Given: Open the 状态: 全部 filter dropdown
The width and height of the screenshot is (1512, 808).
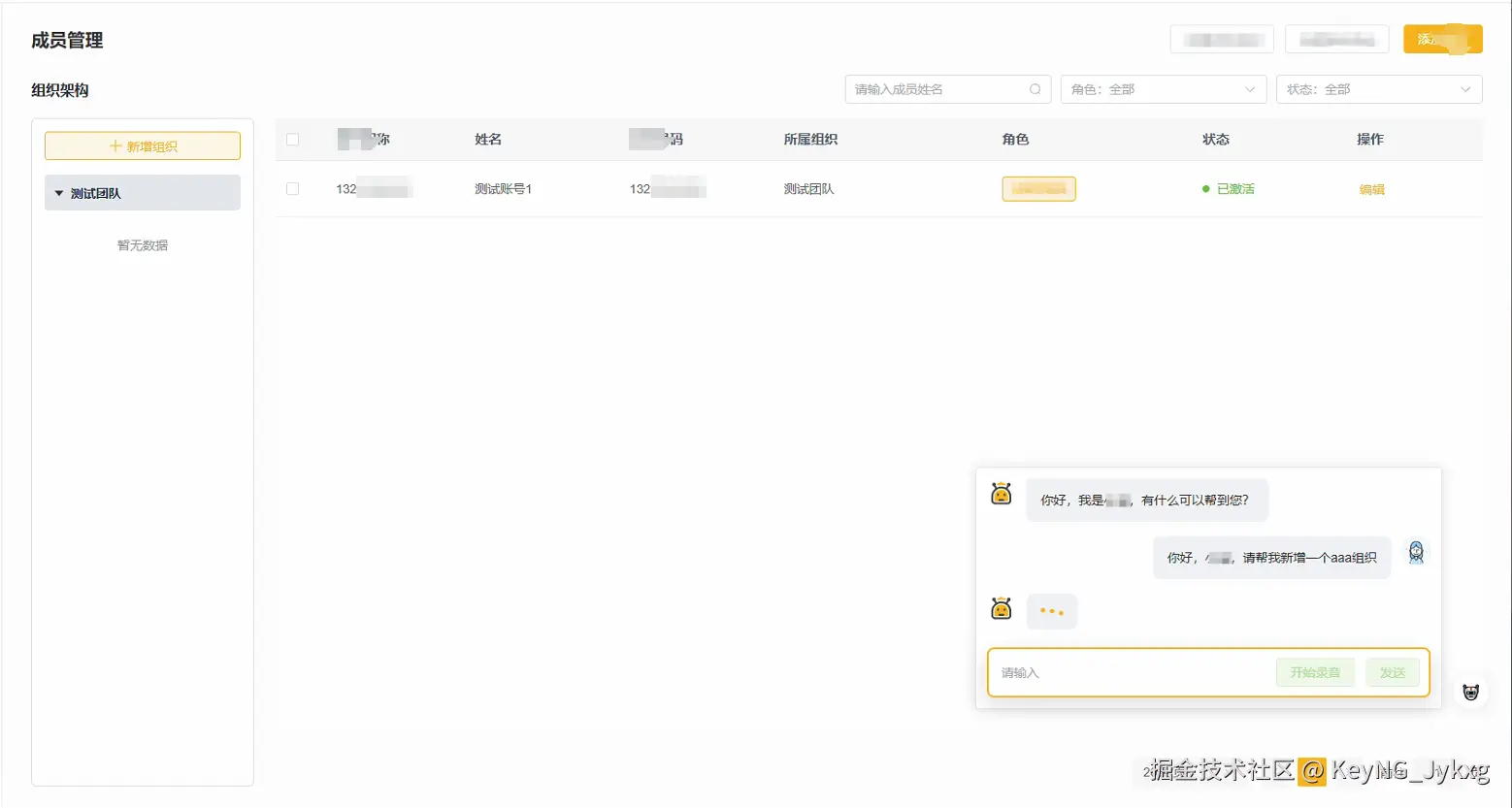Looking at the screenshot, I should (x=1379, y=89).
